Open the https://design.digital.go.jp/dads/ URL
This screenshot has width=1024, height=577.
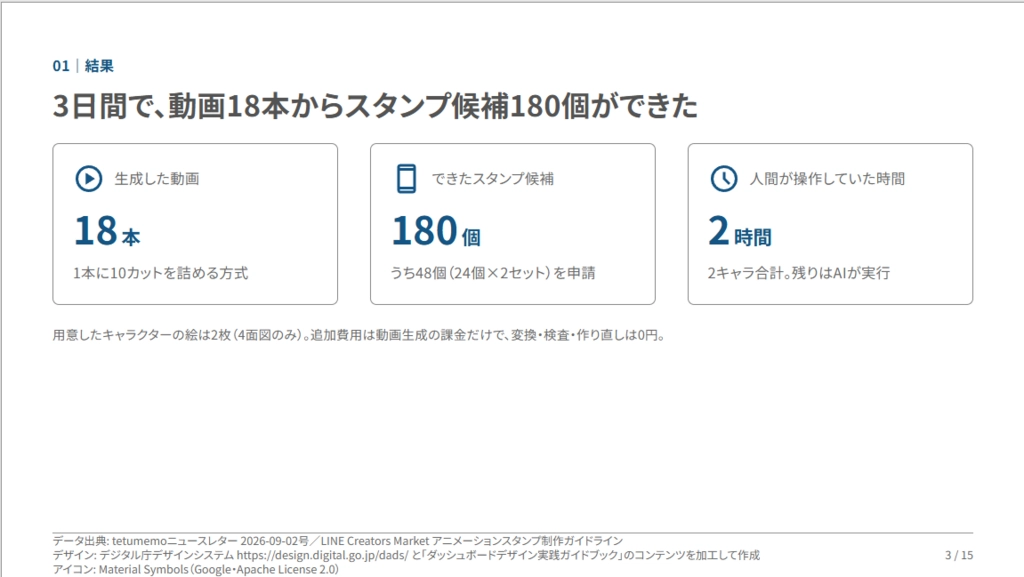coord(322,555)
